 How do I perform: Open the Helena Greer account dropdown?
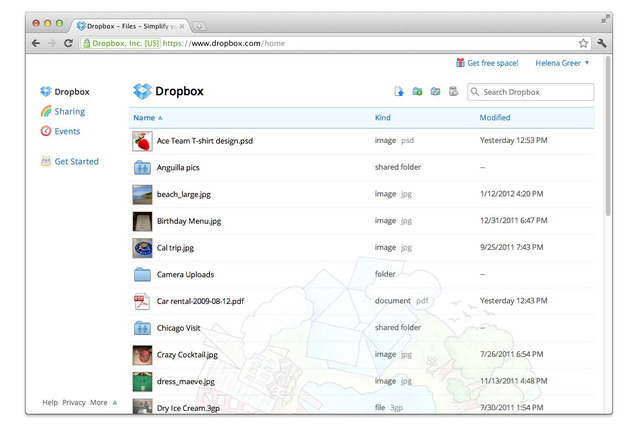pos(562,63)
